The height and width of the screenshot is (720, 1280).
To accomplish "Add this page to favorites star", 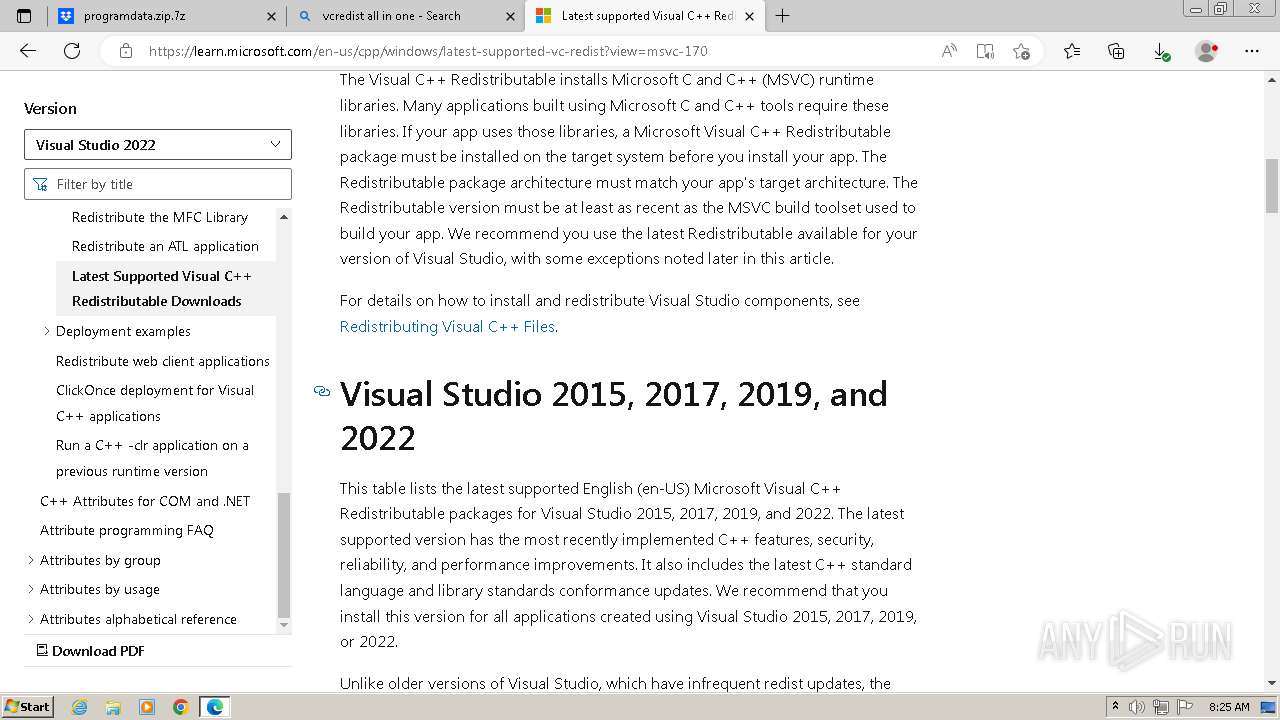I will click(1021, 51).
